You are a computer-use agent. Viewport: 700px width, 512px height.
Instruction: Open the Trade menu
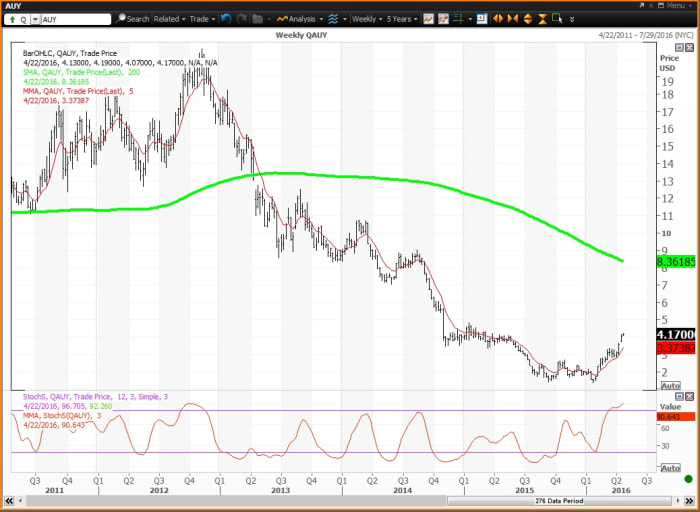point(202,19)
